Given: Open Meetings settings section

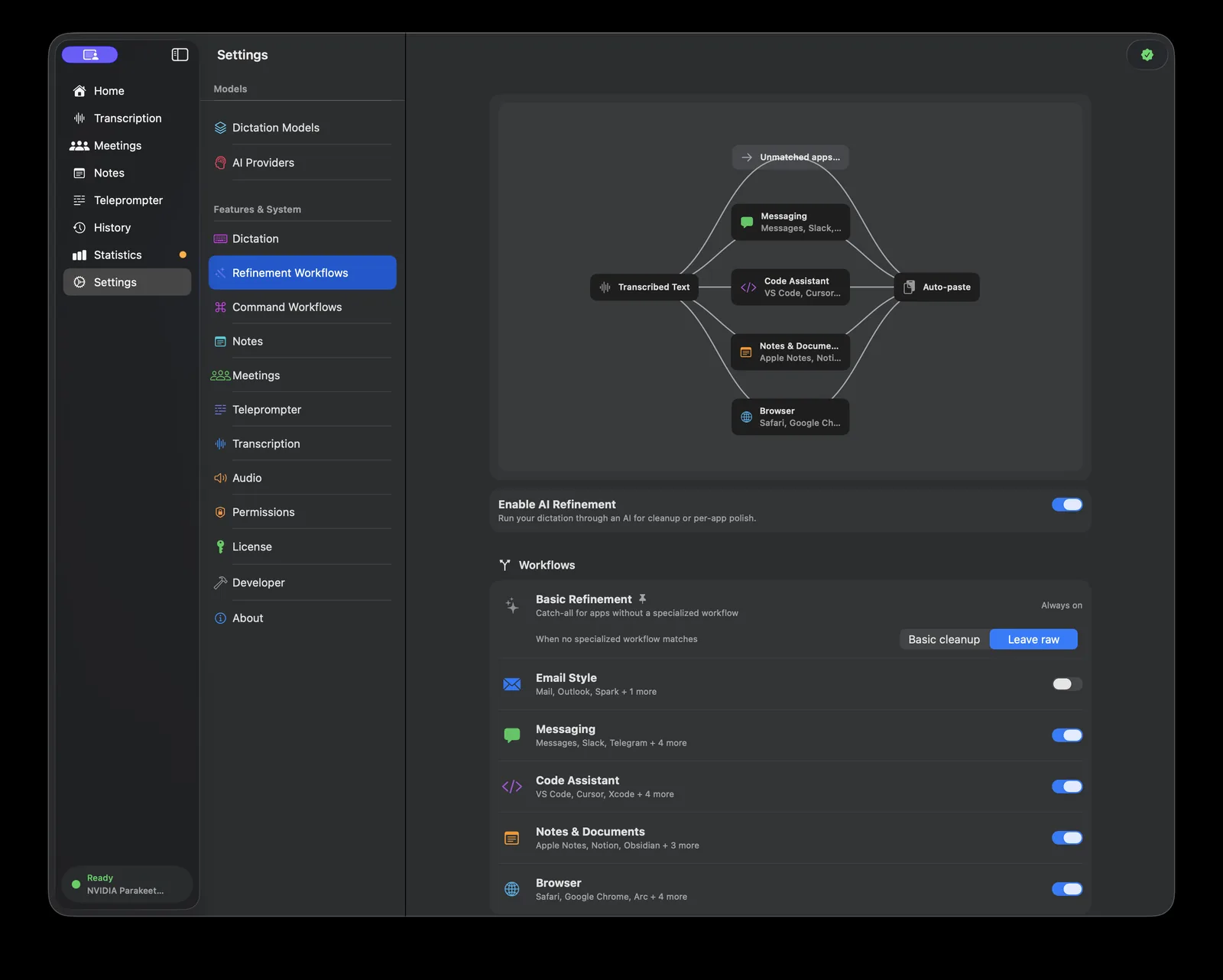Looking at the screenshot, I should [302, 375].
